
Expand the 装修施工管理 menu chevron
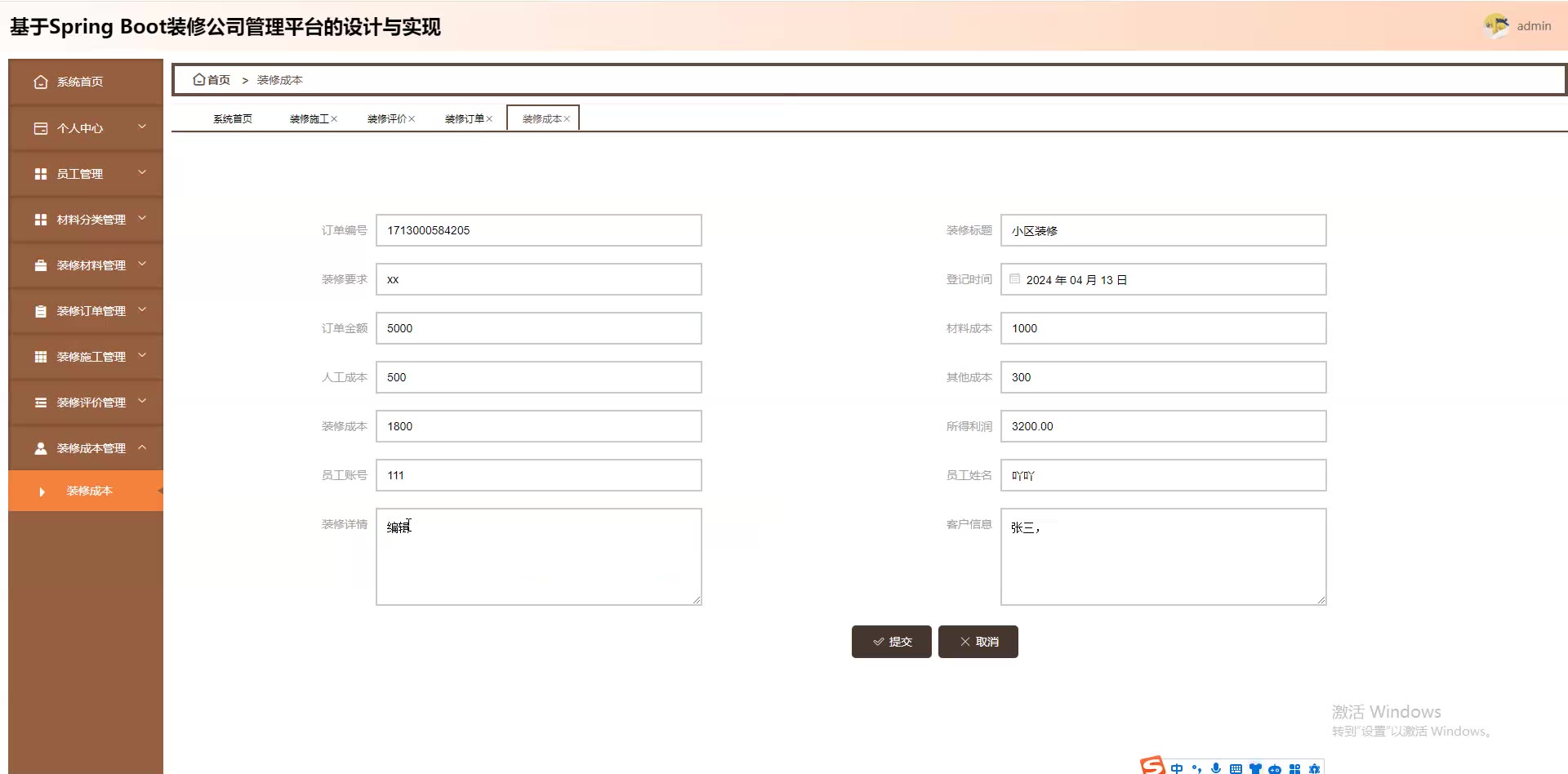(142, 355)
